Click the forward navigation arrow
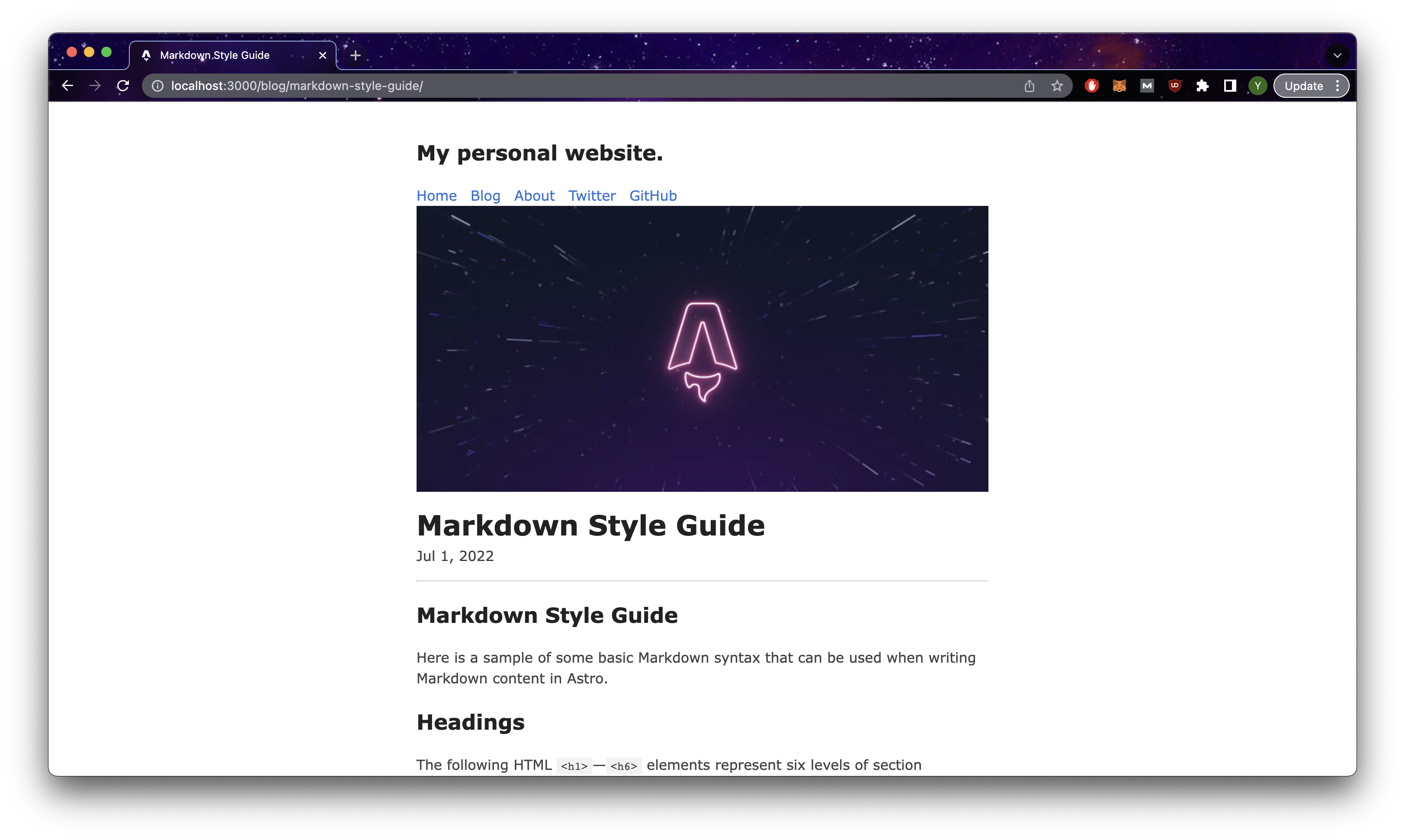 point(95,86)
